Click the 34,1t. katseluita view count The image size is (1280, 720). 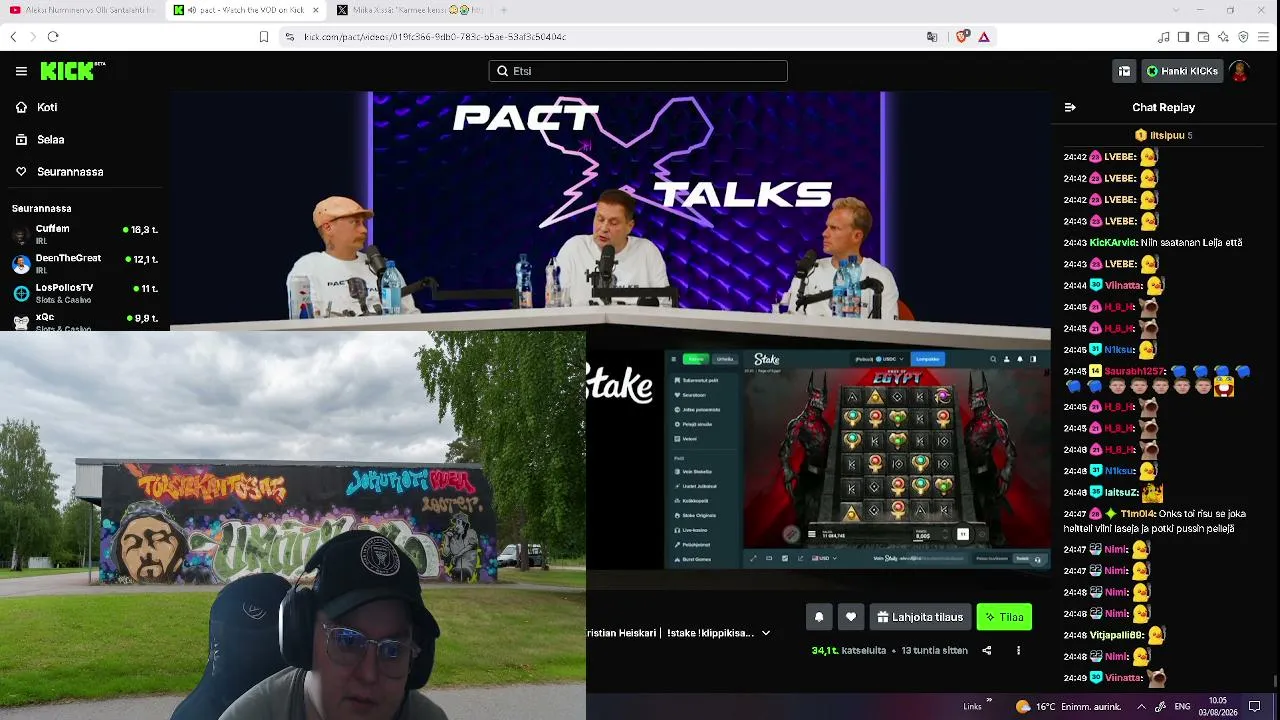[x=849, y=650]
